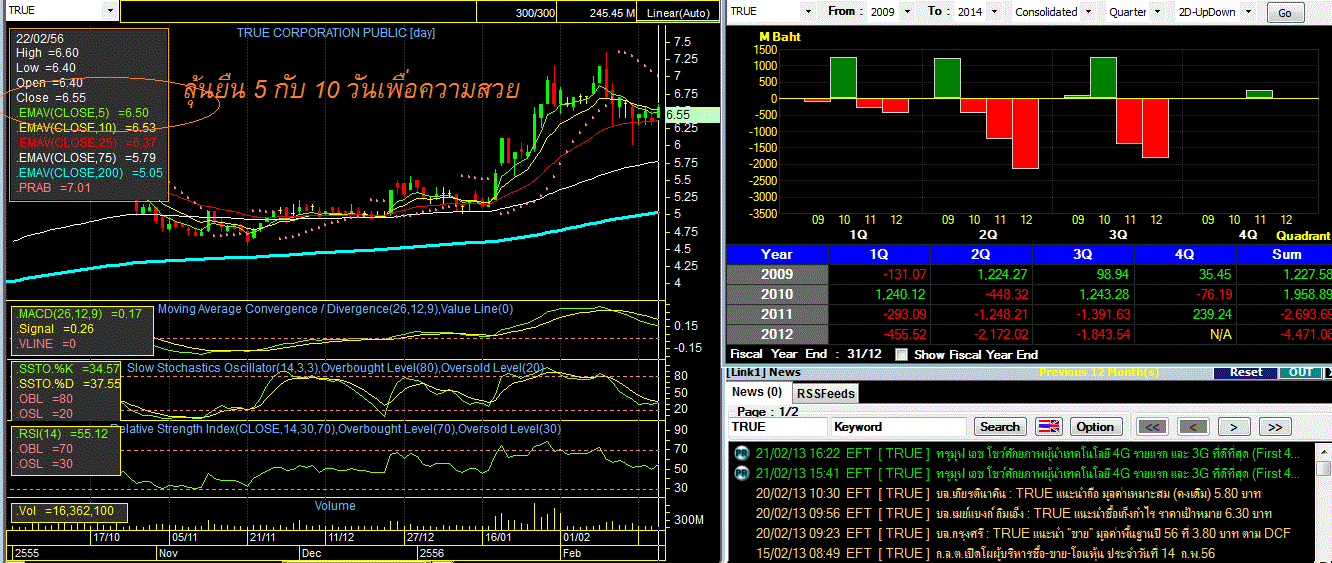Image resolution: width=1332 pixels, height=563 pixels.
Task: Click the news list scrollbar up arrow
Action: (1324, 450)
